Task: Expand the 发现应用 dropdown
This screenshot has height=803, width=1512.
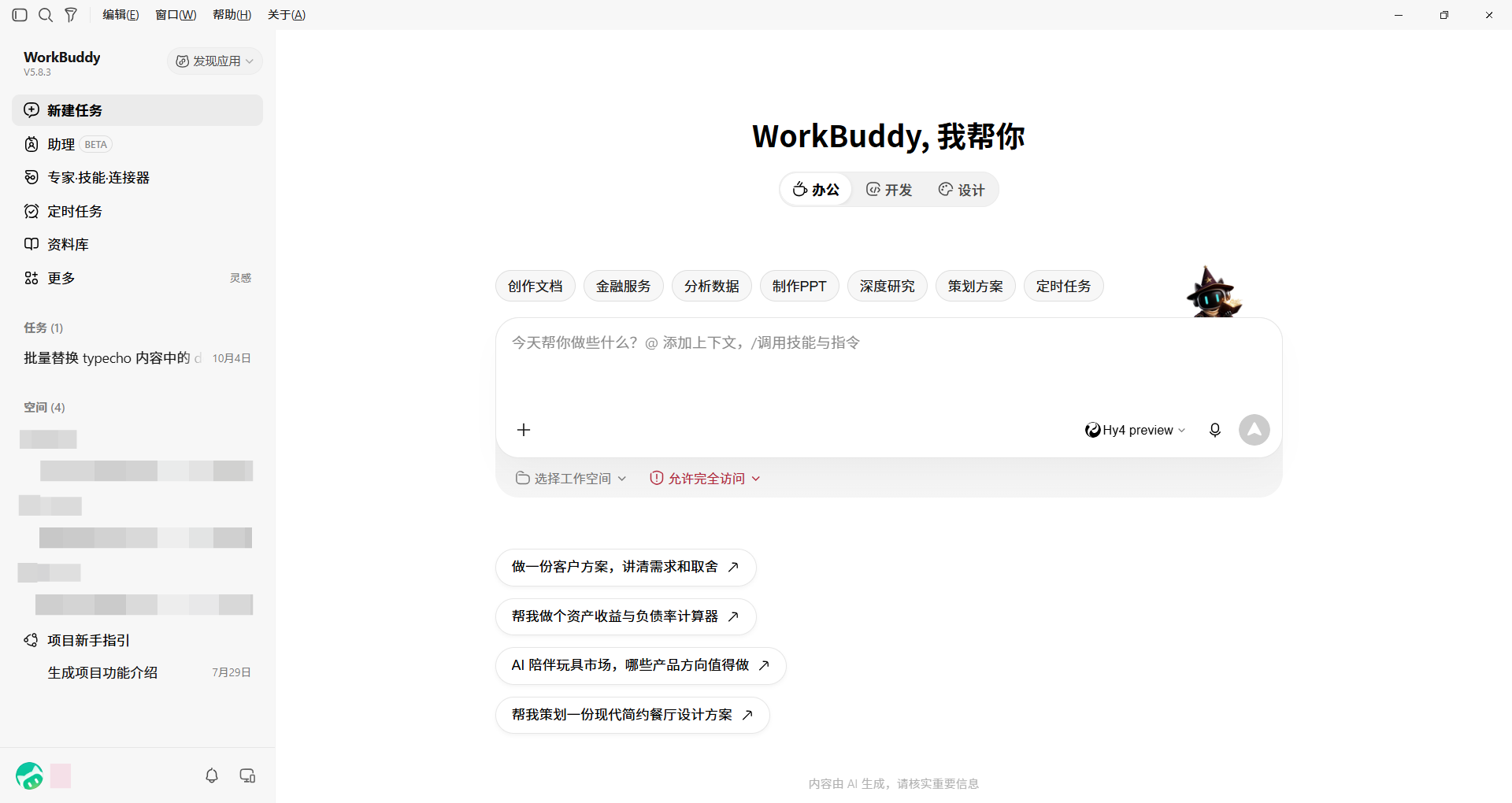Action: (214, 61)
